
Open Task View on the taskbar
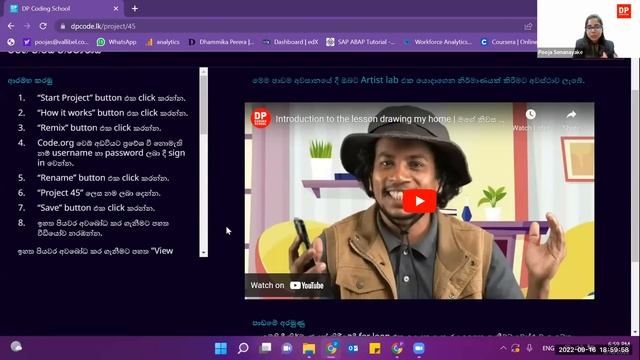click(265, 348)
